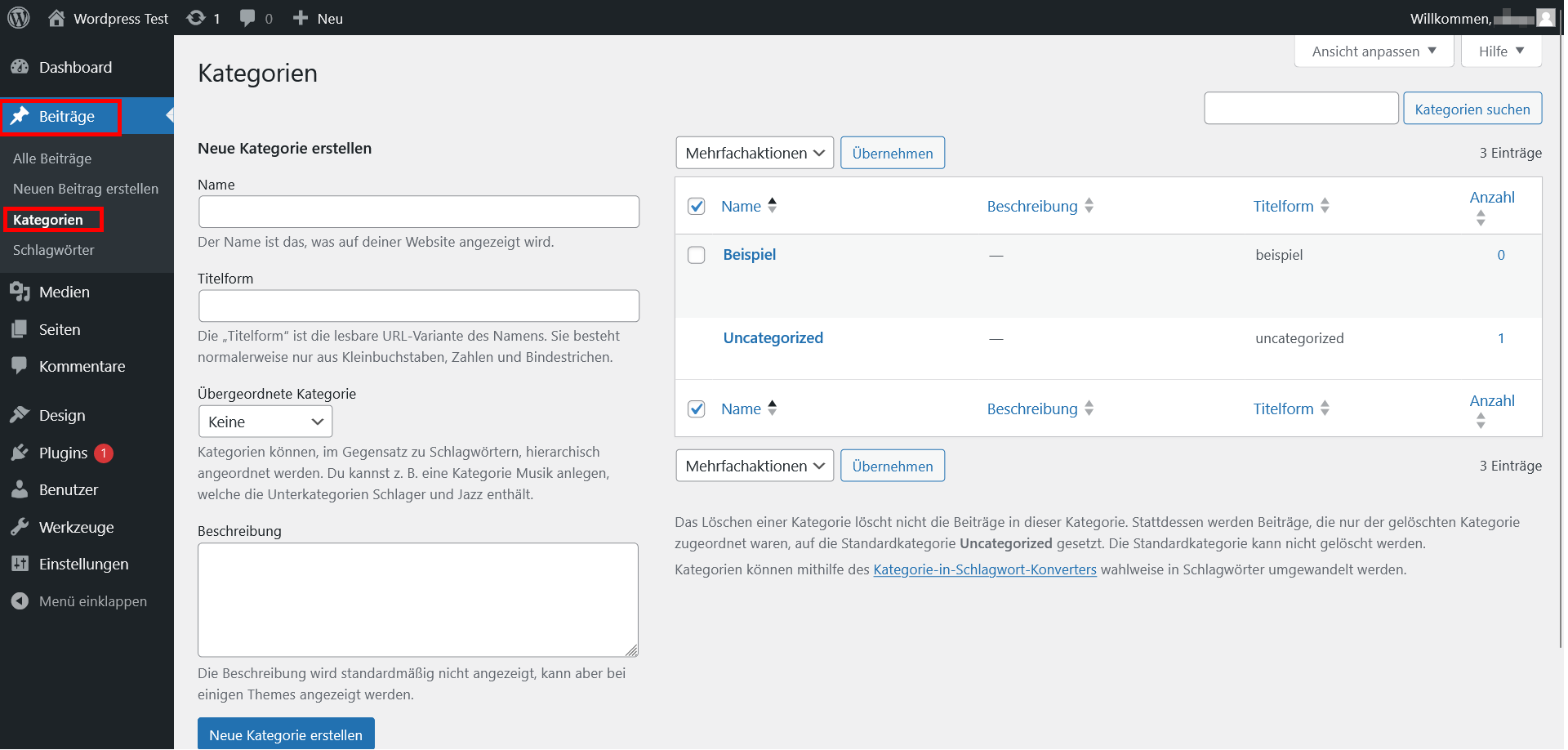
Task: Open Neuen Beitrag erstellen submenu item
Action: coord(86,189)
